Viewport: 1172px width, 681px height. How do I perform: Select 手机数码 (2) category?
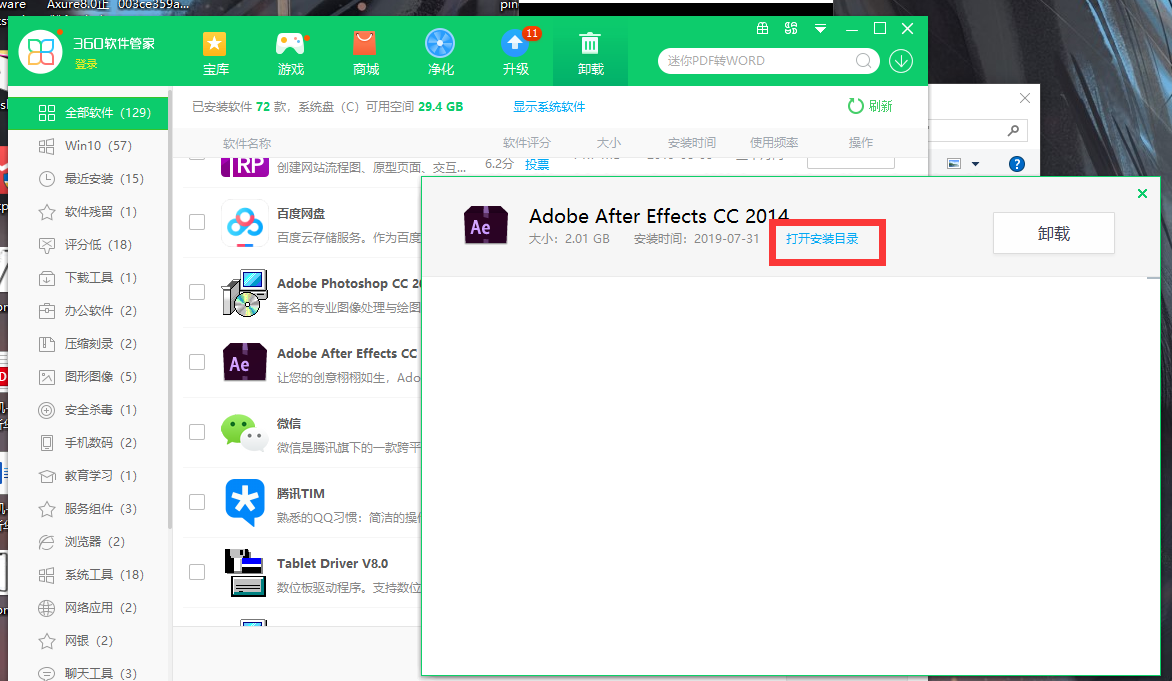88,443
